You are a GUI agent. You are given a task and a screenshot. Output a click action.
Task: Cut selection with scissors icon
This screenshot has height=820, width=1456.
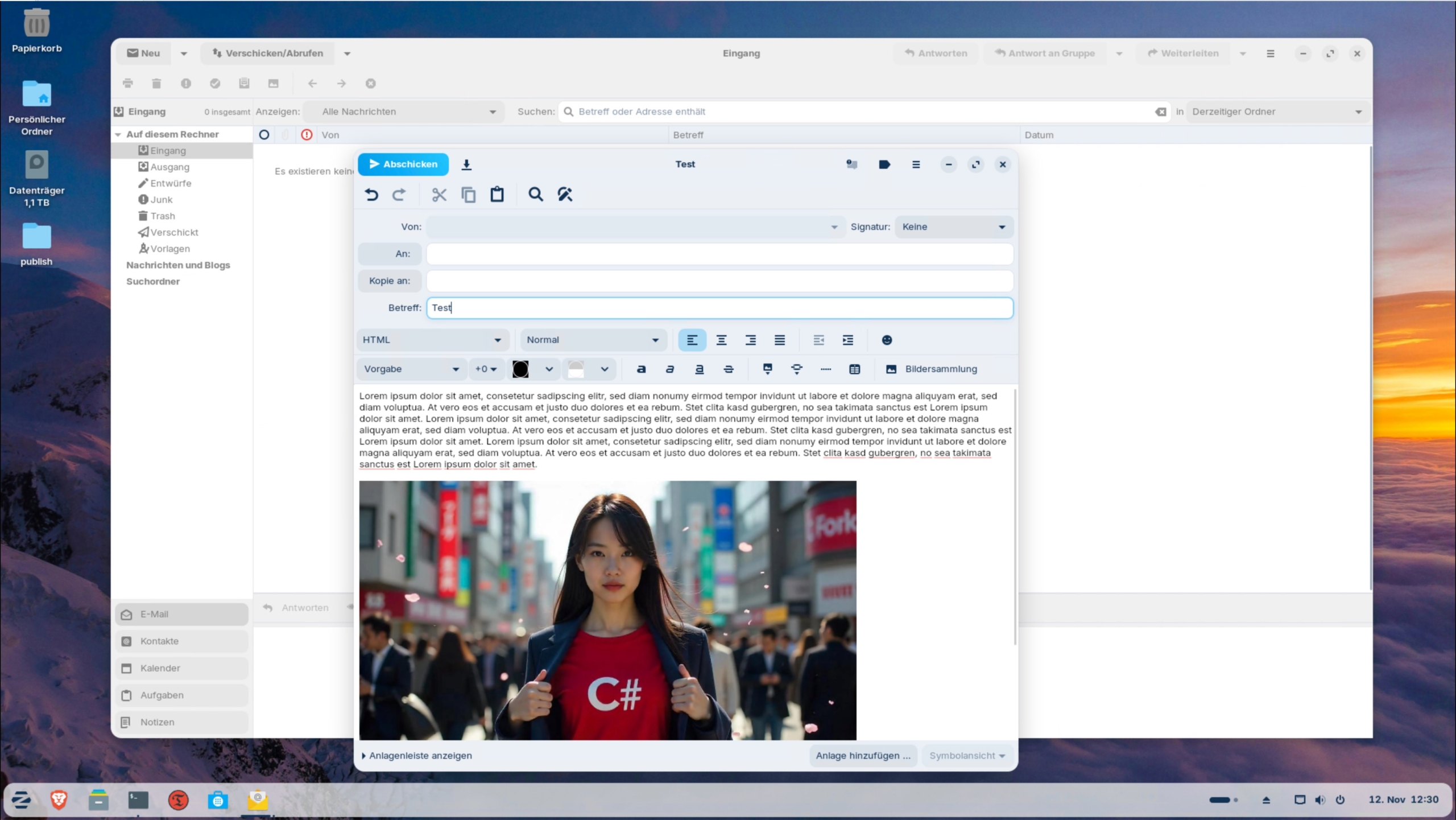tap(439, 195)
